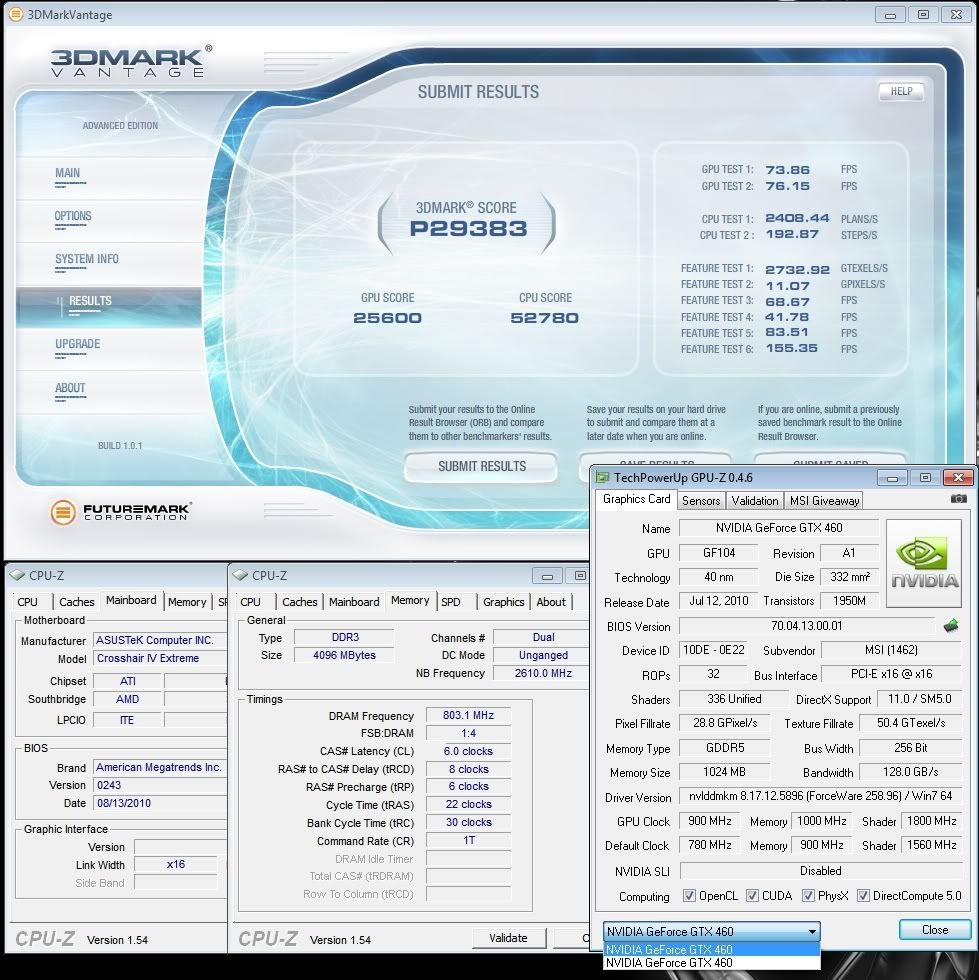Open the GPU selector dropdown in GPU-Z
Screen dimensions: 979x980
(711, 931)
